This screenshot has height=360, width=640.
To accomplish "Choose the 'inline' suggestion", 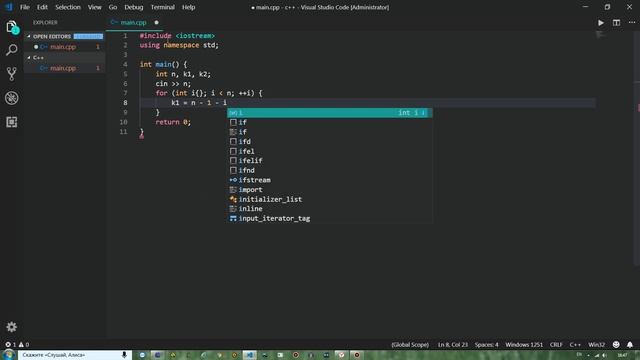I will coord(329,209).
